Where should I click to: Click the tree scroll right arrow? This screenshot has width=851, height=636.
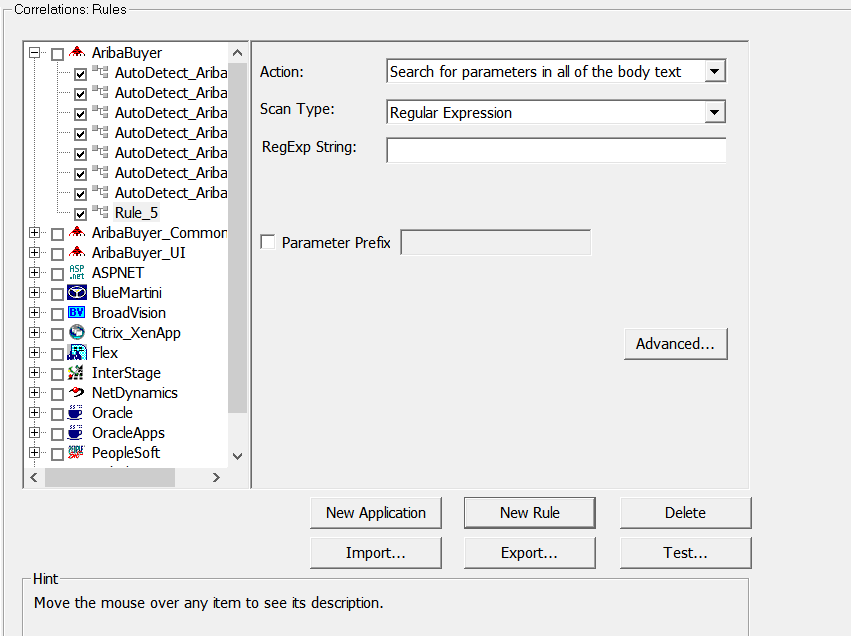coord(216,478)
